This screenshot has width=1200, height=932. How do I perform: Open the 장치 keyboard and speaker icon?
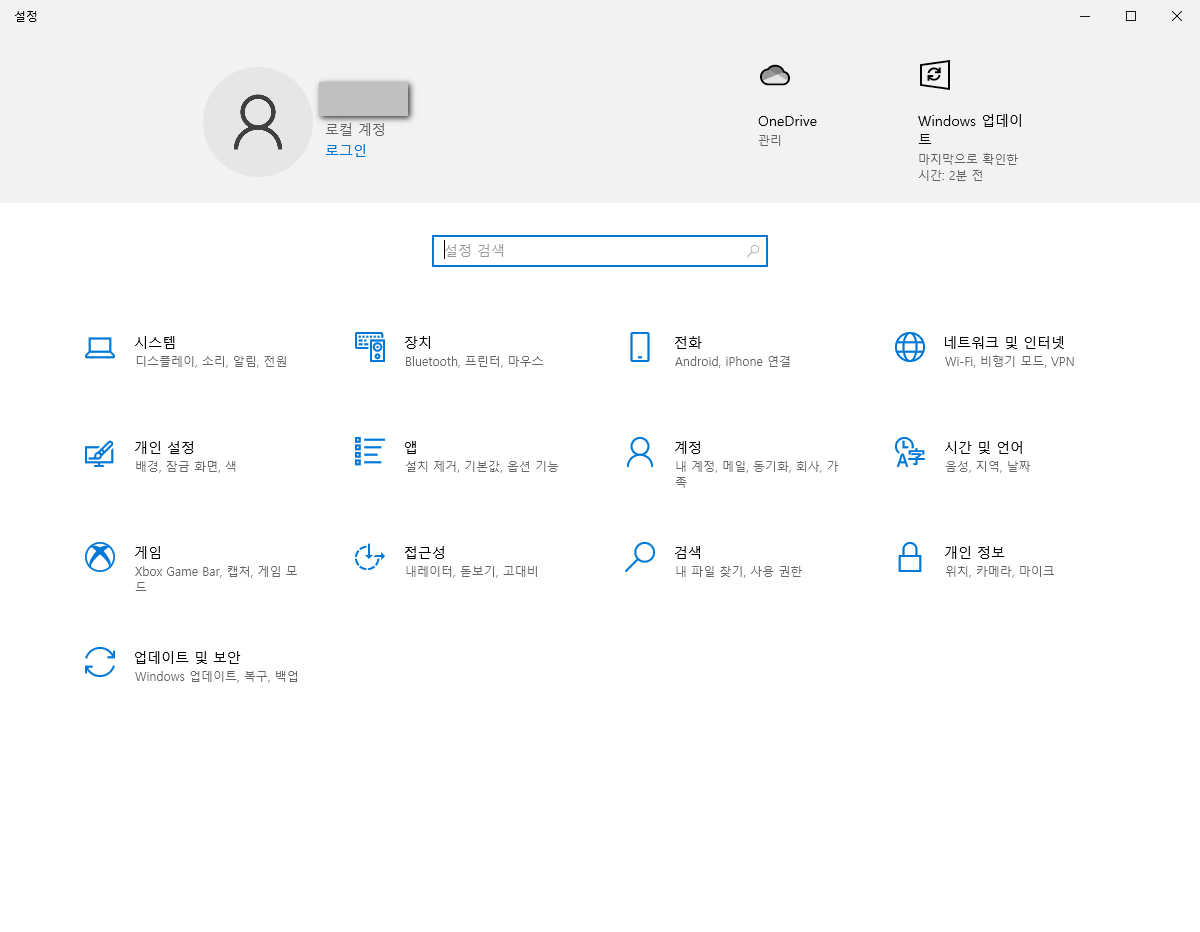(370, 347)
